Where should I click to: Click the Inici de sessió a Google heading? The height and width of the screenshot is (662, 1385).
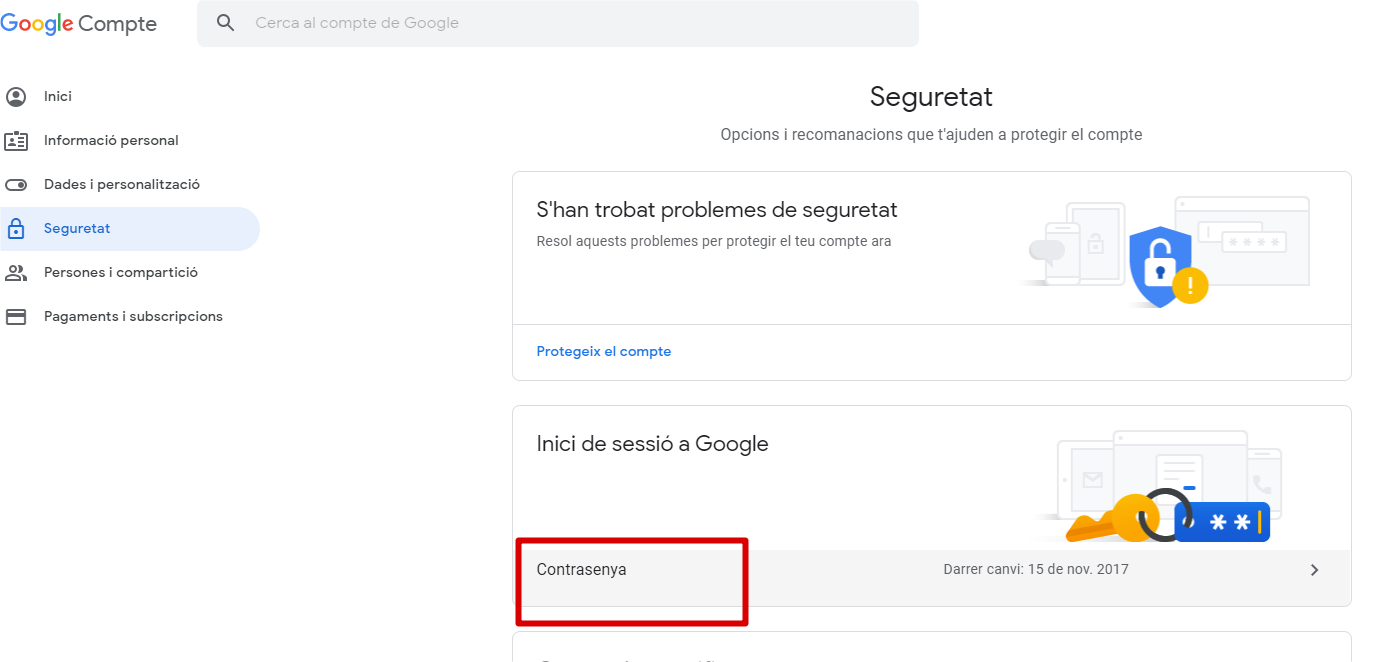point(652,444)
